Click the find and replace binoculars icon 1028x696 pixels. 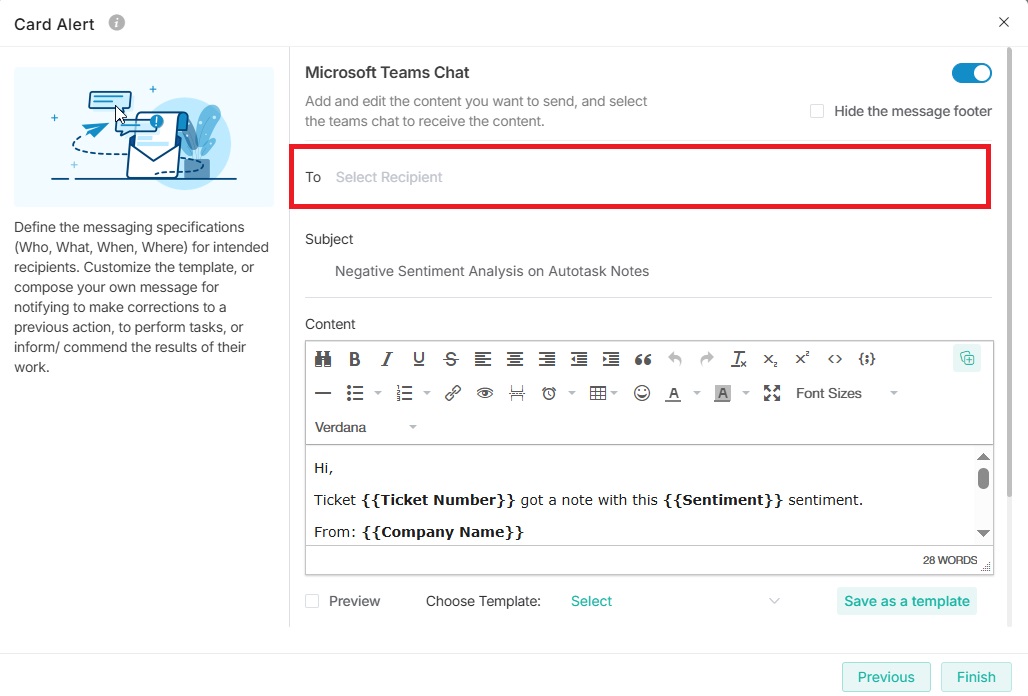pos(323,359)
